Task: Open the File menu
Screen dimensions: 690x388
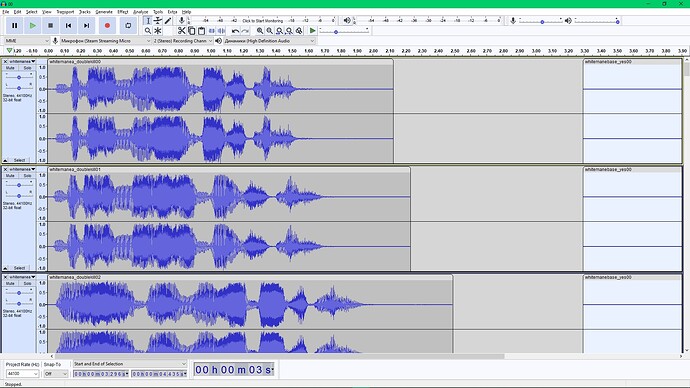Action: coord(6,12)
